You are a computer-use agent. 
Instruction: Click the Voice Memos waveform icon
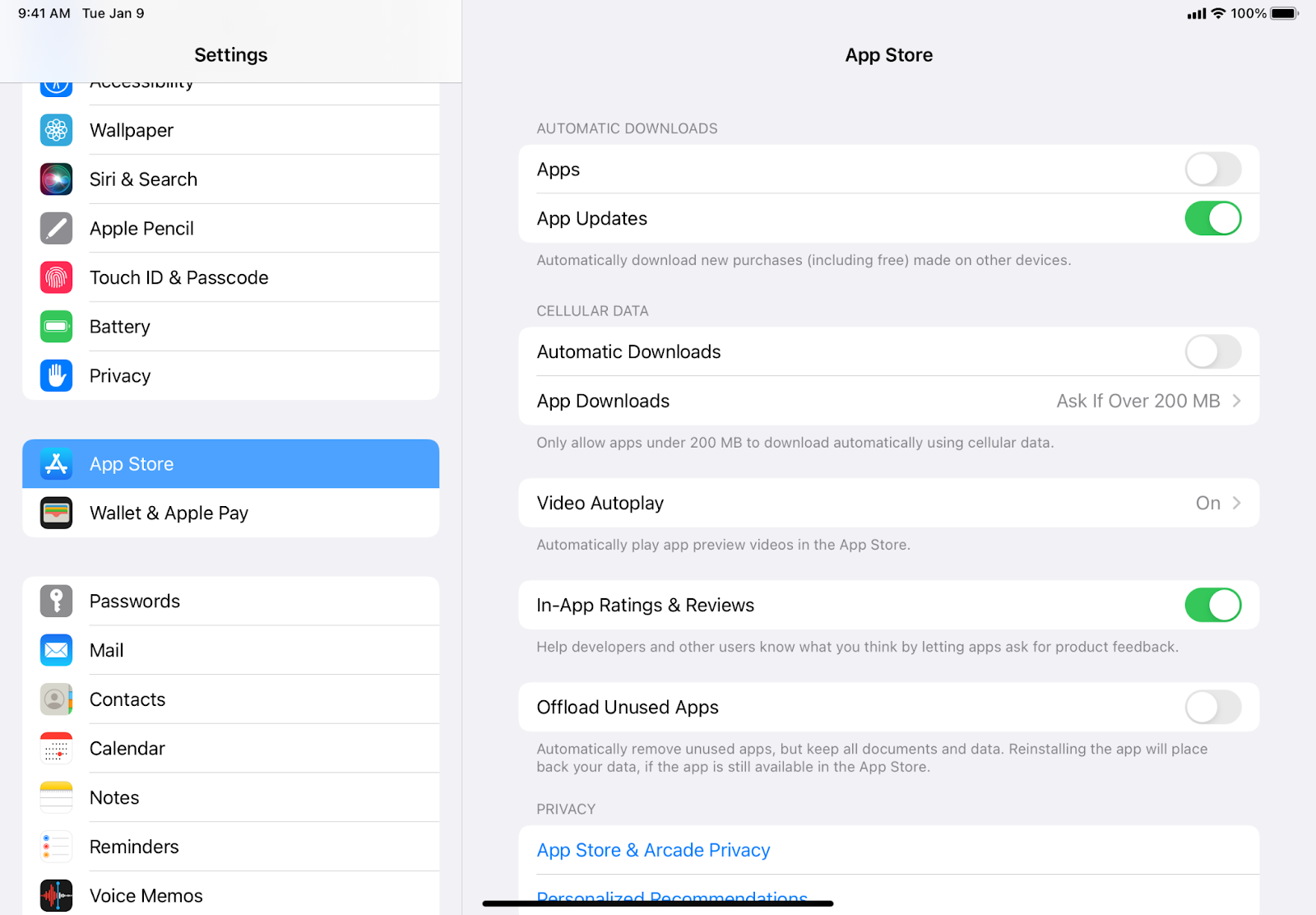click(56, 896)
